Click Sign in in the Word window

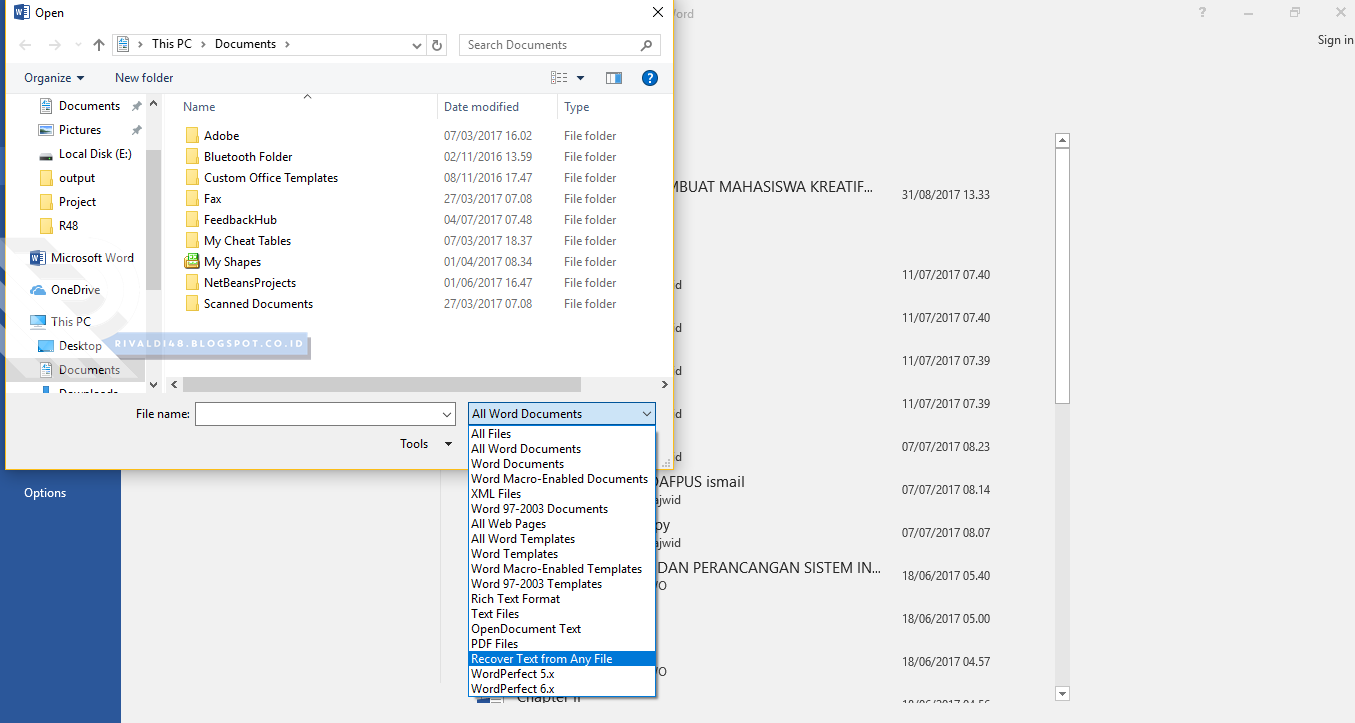click(1335, 40)
